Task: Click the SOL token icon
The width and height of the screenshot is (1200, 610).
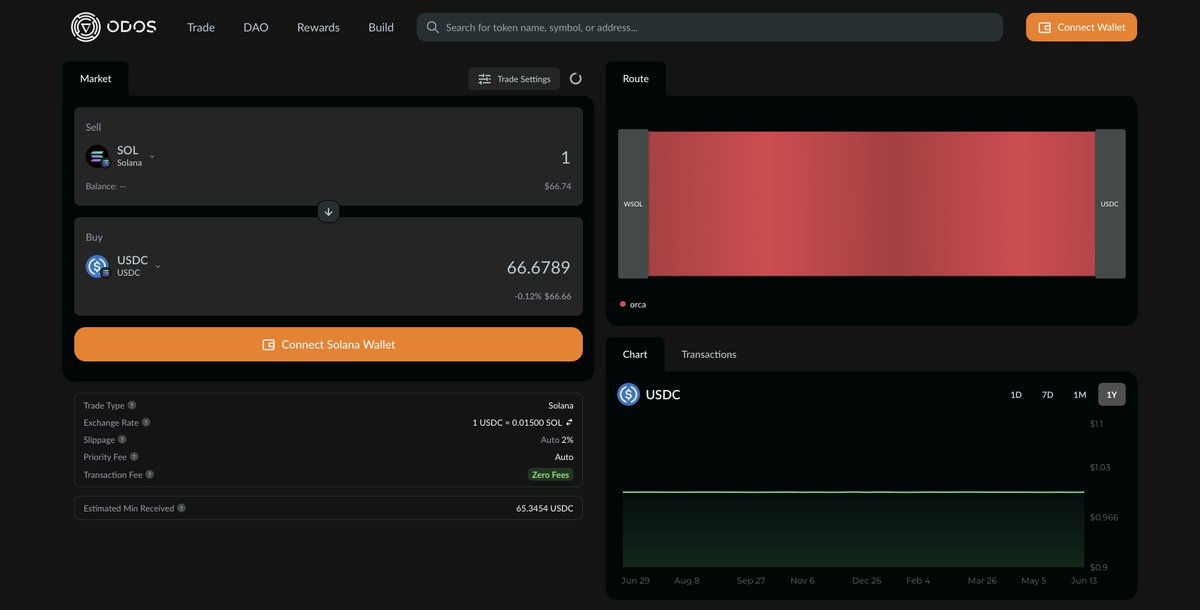Action: (98, 157)
